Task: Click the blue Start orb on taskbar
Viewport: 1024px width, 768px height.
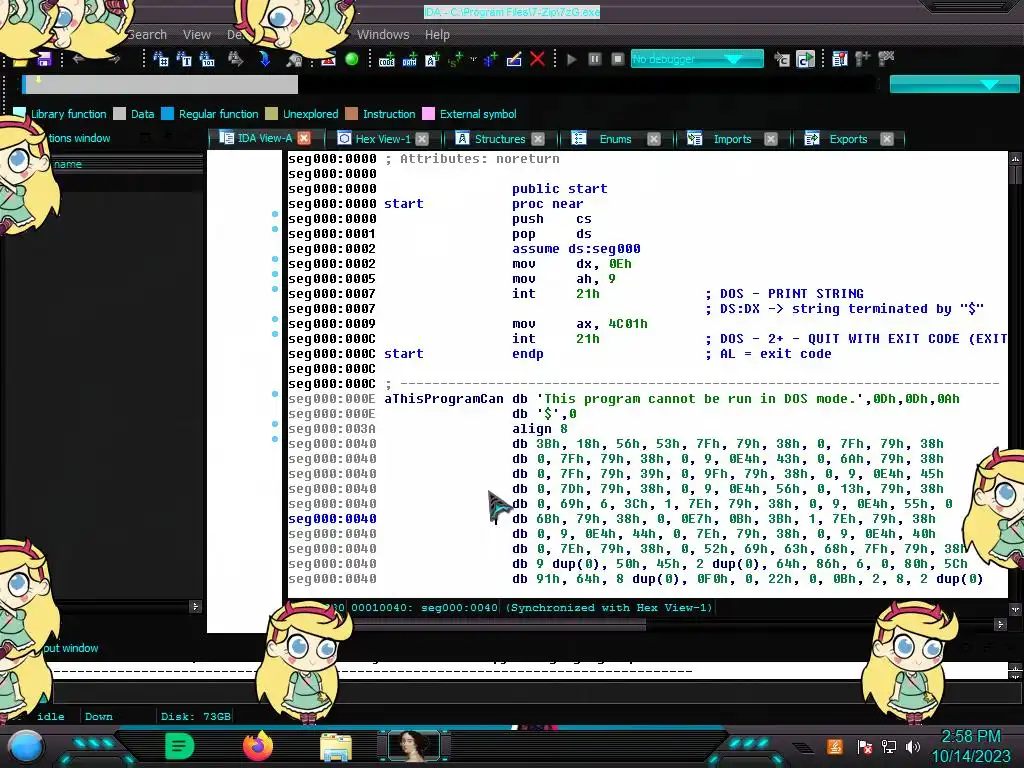Action: tap(25, 748)
